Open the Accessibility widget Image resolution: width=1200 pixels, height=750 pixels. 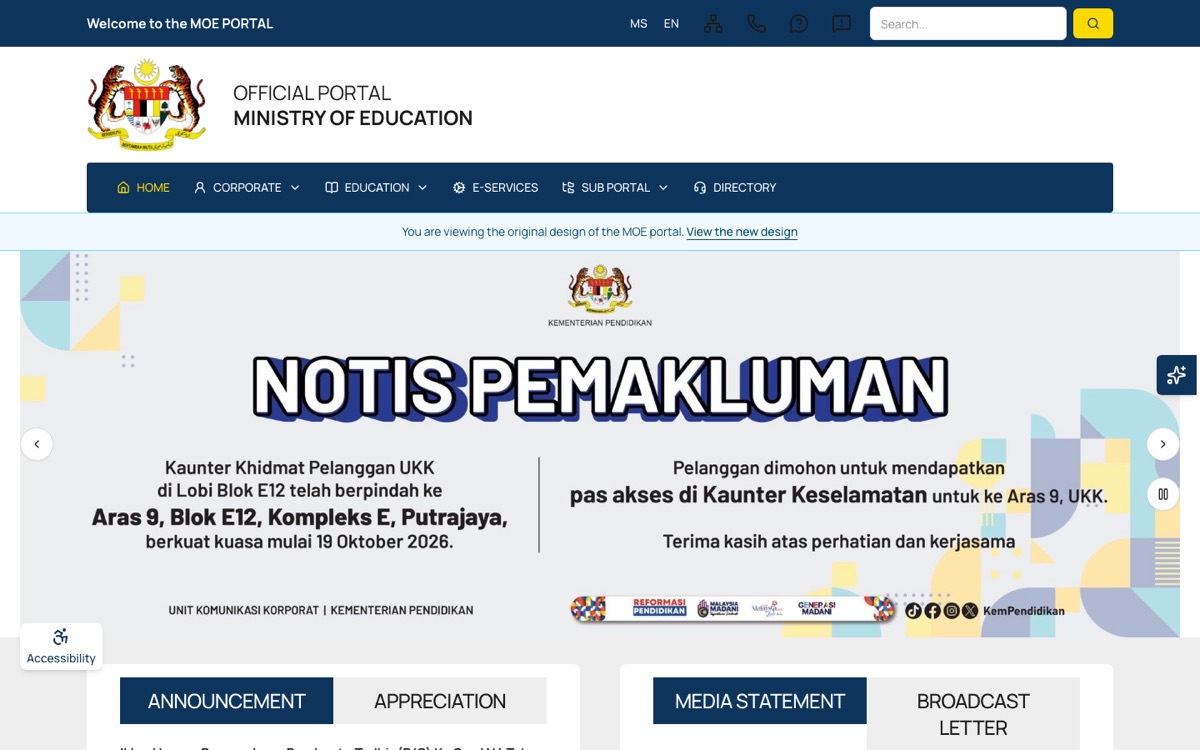[x=61, y=646]
